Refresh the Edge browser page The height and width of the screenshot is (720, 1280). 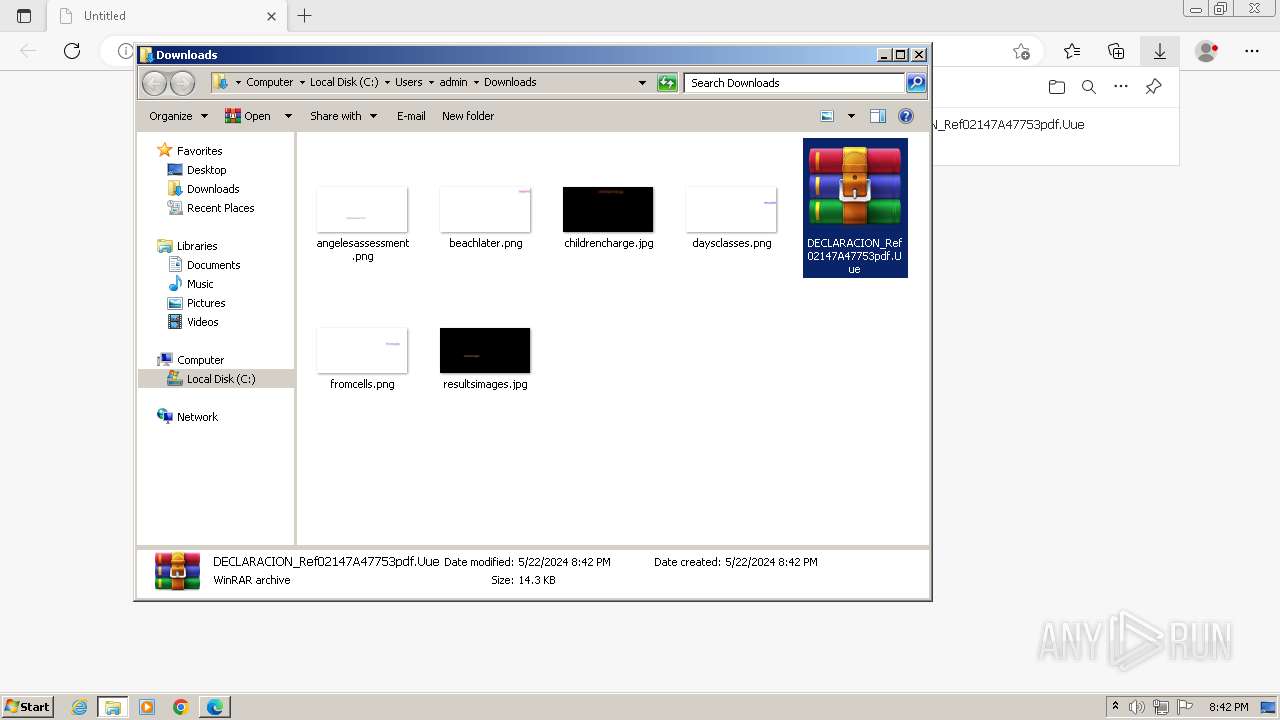[x=72, y=51]
